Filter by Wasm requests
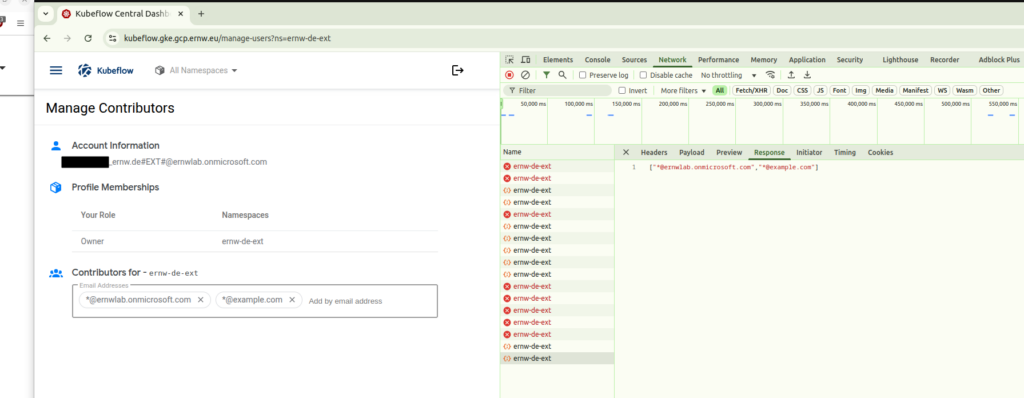The image size is (1024, 398). coord(964,91)
